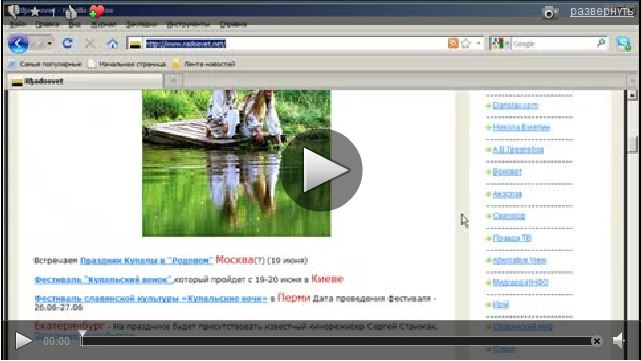This screenshot has height=361, width=641.
Task: Open the address bar dropdown arrow
Action: 478,43
